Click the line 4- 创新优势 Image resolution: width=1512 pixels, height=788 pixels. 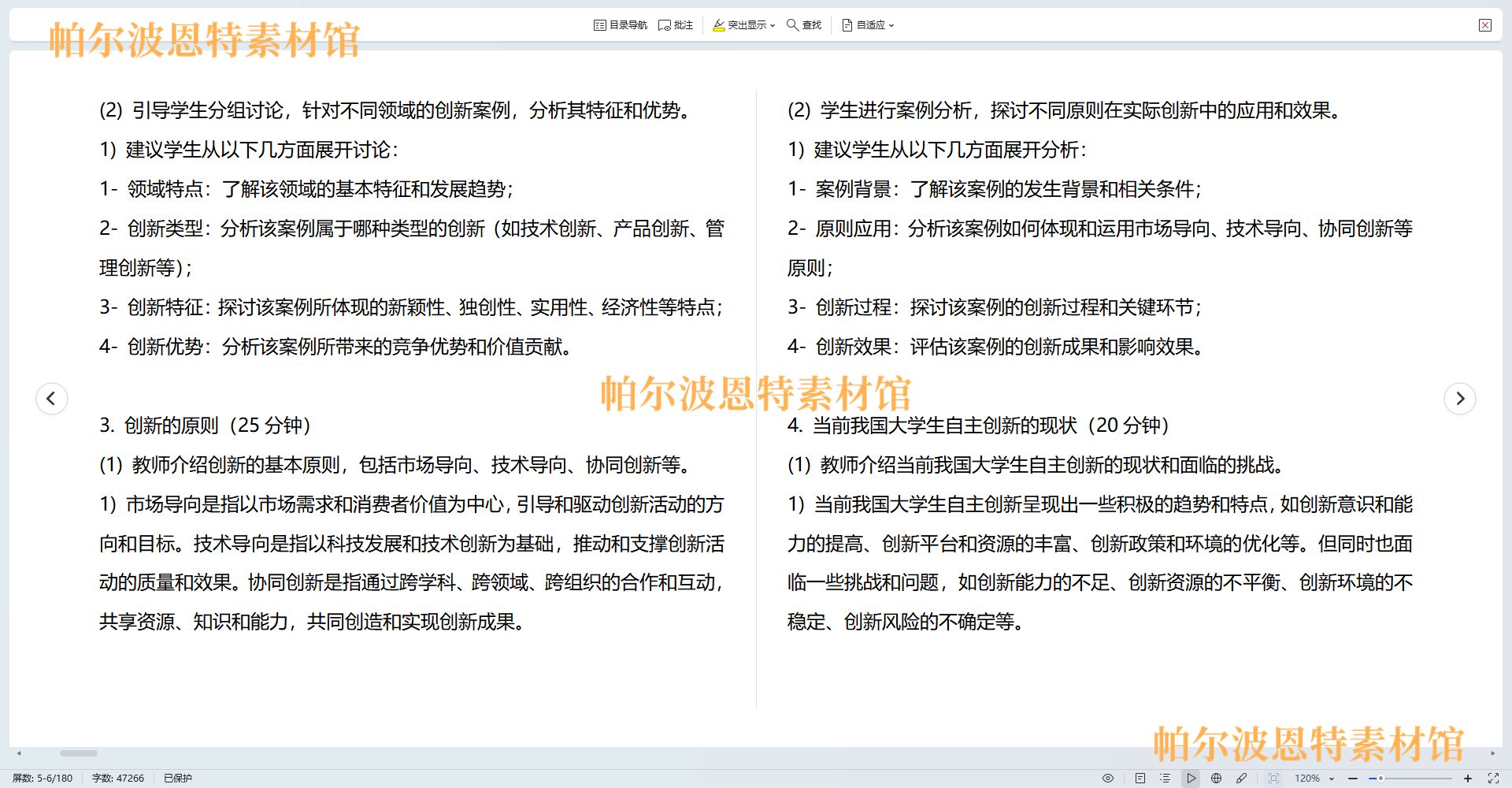point(336,347)
